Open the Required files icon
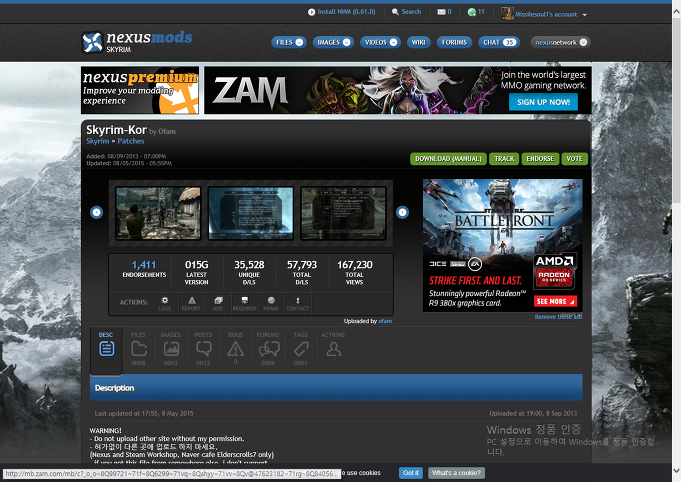 tap(245, 300)
